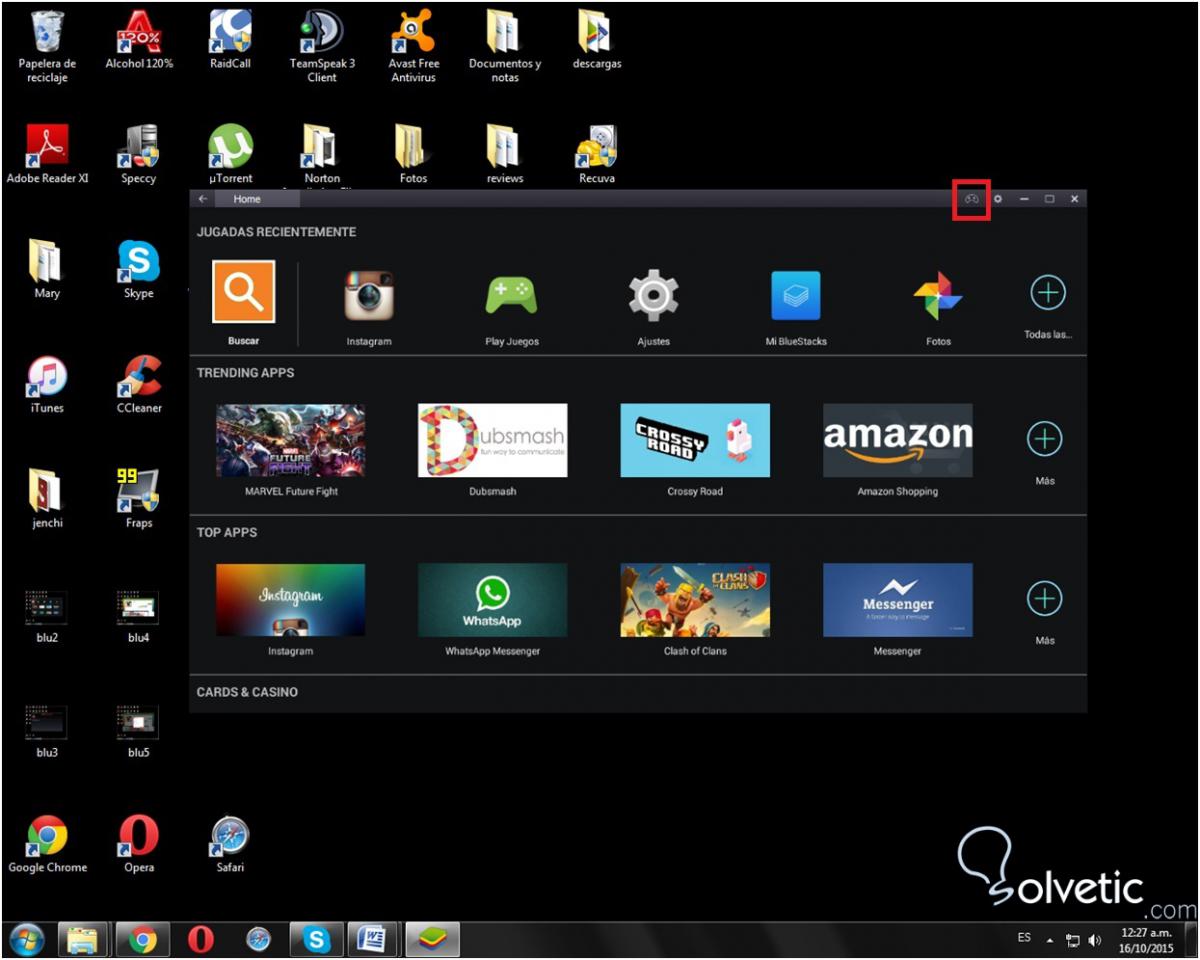Open BlueStacks settings gear in title bar
Screen dimensions: 1200x960
pos(998,199)
